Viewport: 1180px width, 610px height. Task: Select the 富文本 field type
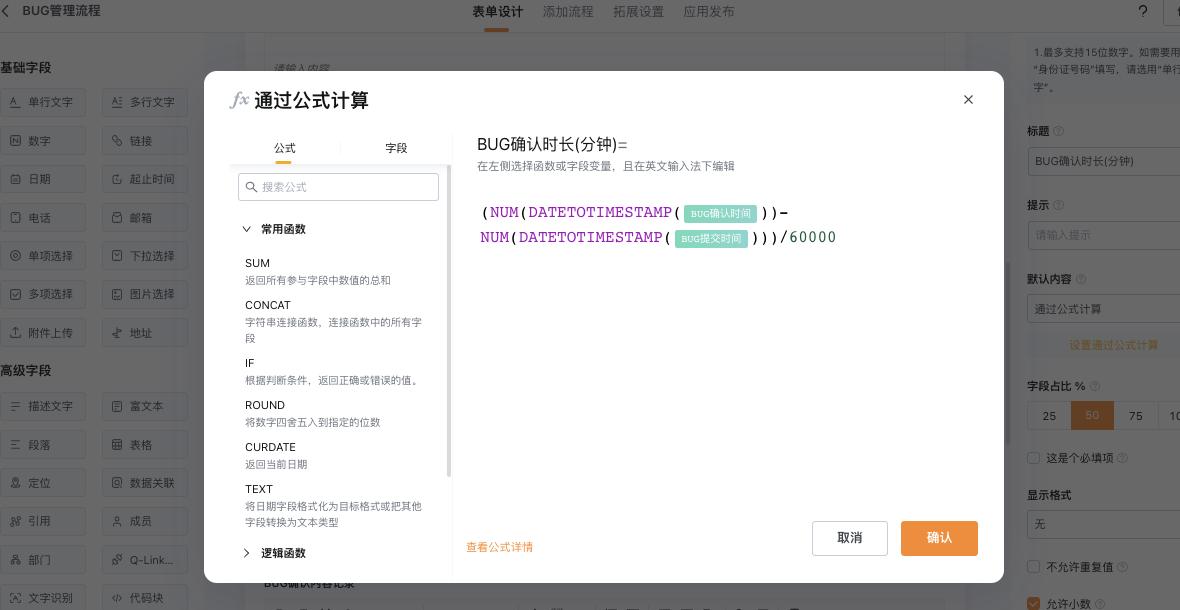(144, 407)
